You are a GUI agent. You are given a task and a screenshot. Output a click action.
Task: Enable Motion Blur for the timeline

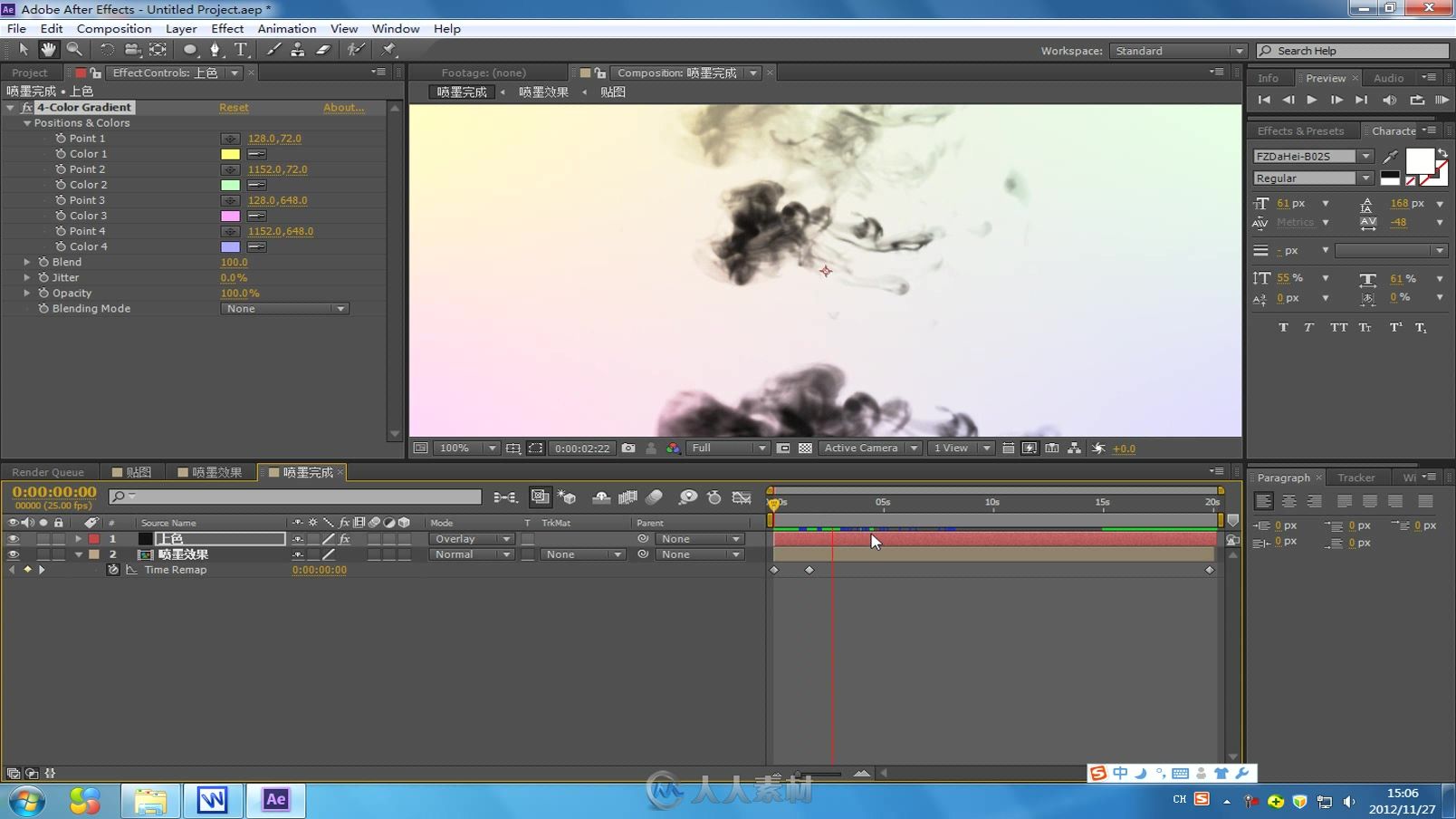pyautogui.click(x=654, y=496)
